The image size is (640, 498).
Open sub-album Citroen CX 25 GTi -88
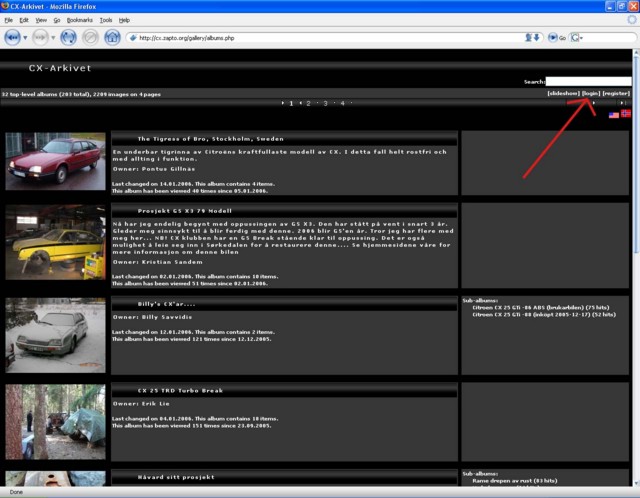click(x=544, y=315)
